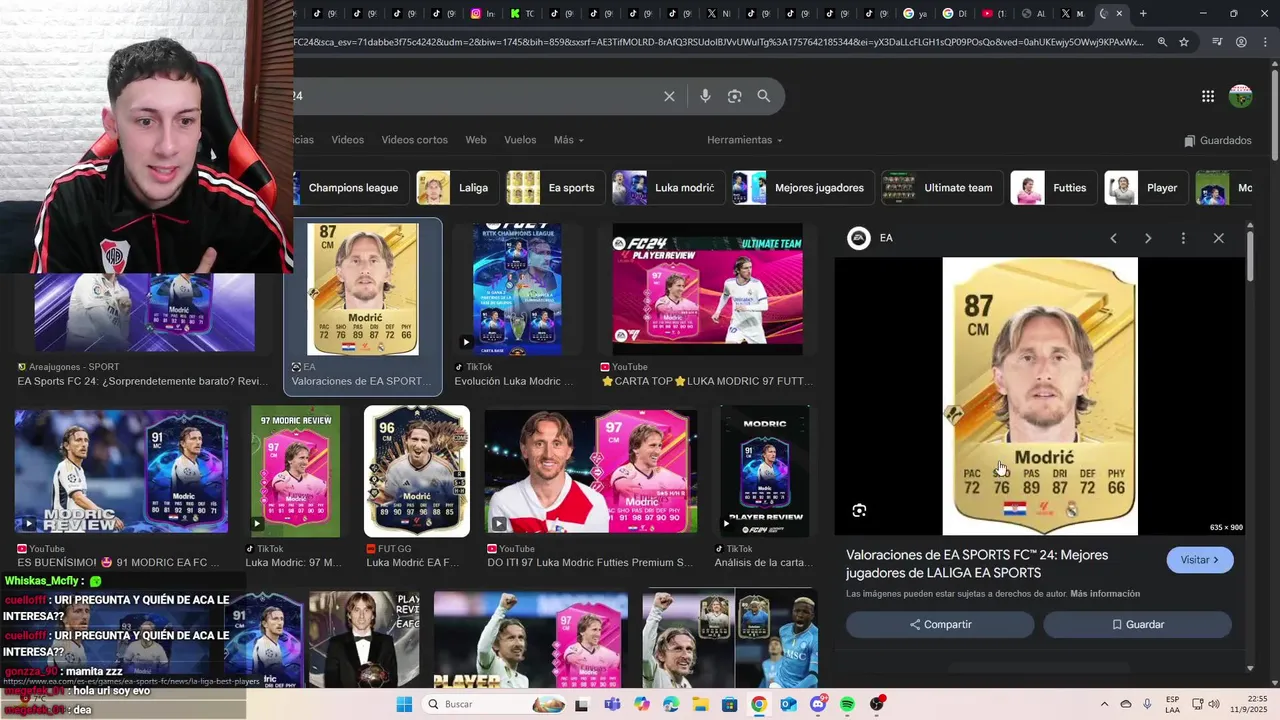
Task: Click the Guardar button in preview
Action: 1137,625
